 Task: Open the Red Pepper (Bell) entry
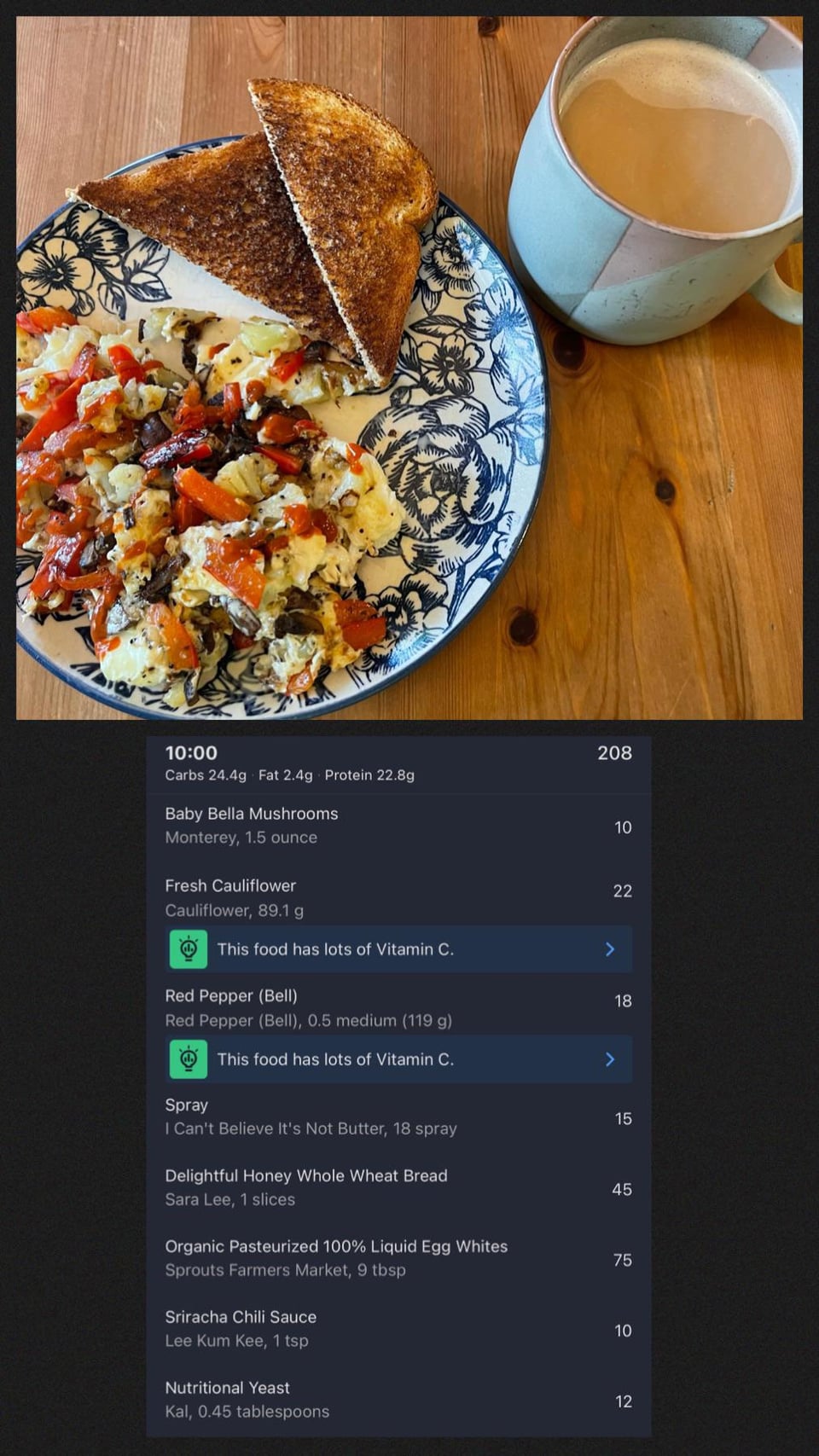click(398, 1007)
